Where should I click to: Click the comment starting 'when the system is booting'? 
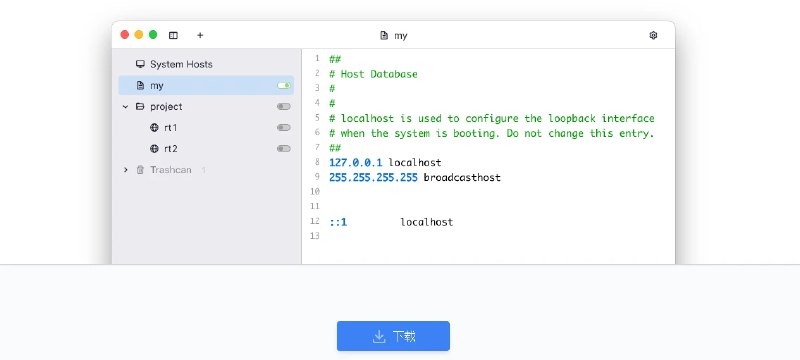[x=491, y=134]
